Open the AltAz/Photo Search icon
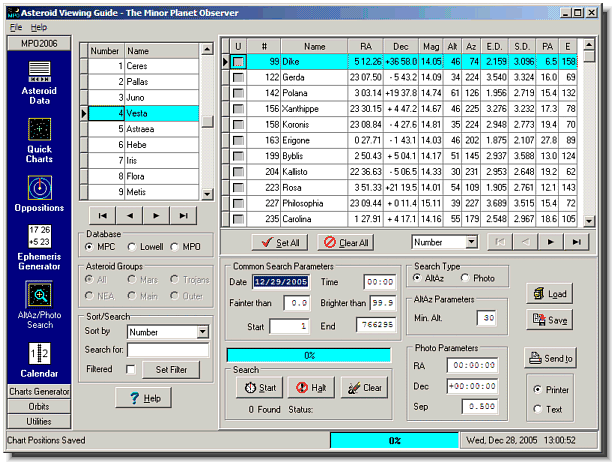Image resolution: width=614 pixels, height=465 pixels. pyautogui.click(x=40, y=295)
